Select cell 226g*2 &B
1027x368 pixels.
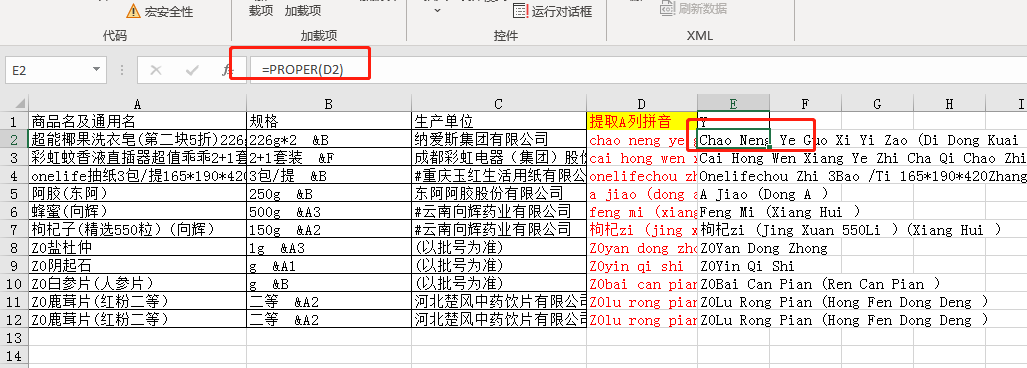coord(329,139)
